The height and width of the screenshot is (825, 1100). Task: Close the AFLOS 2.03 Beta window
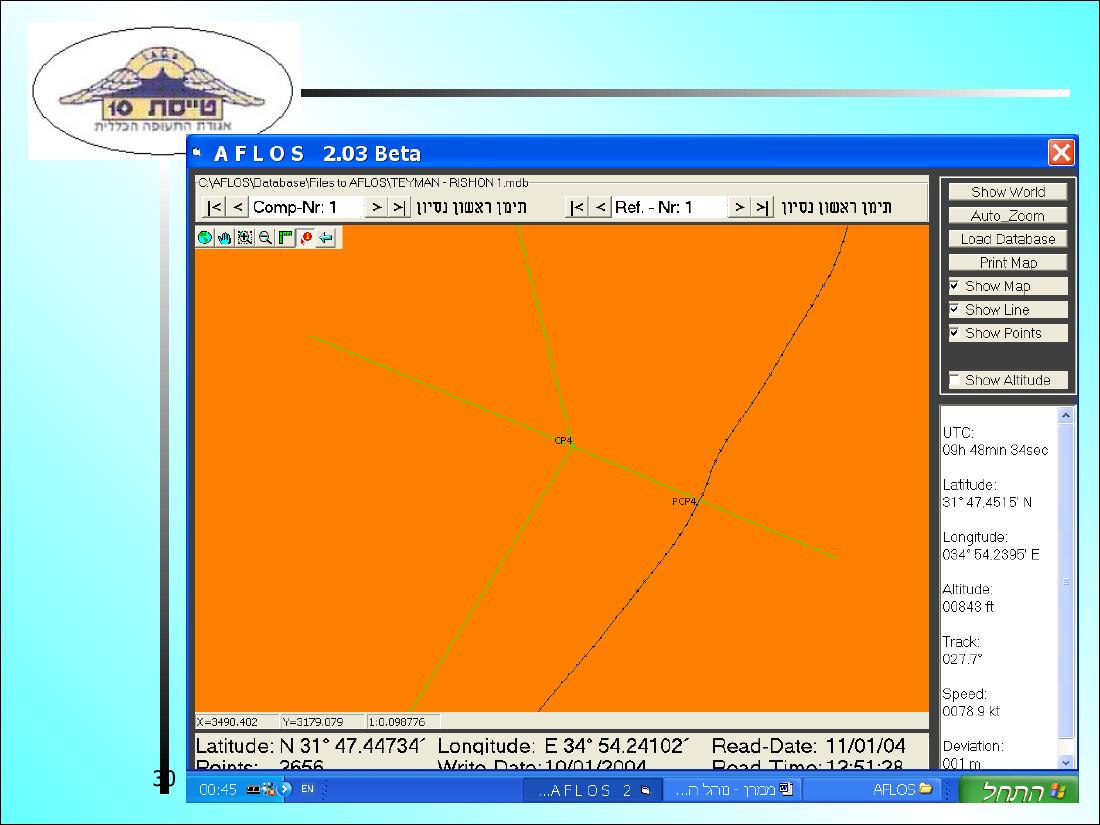[1061, 152]
